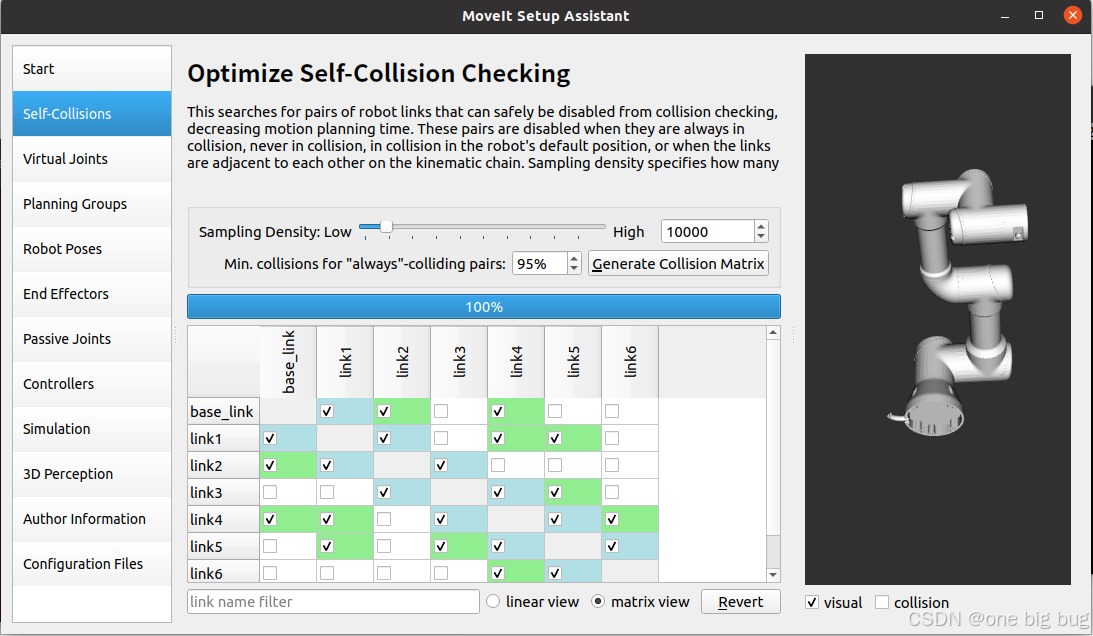Select the link4 row header

[224, 520]
